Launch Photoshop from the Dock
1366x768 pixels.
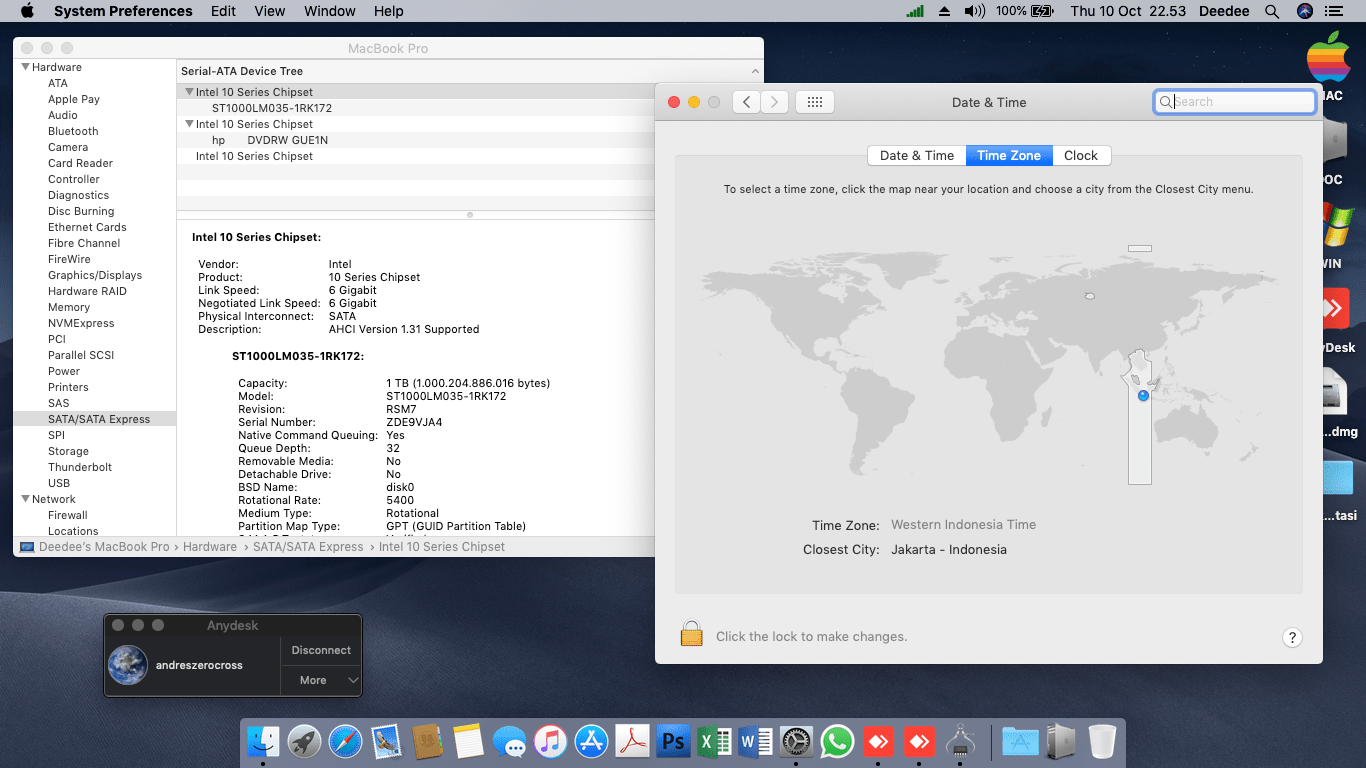pos(673,741)
